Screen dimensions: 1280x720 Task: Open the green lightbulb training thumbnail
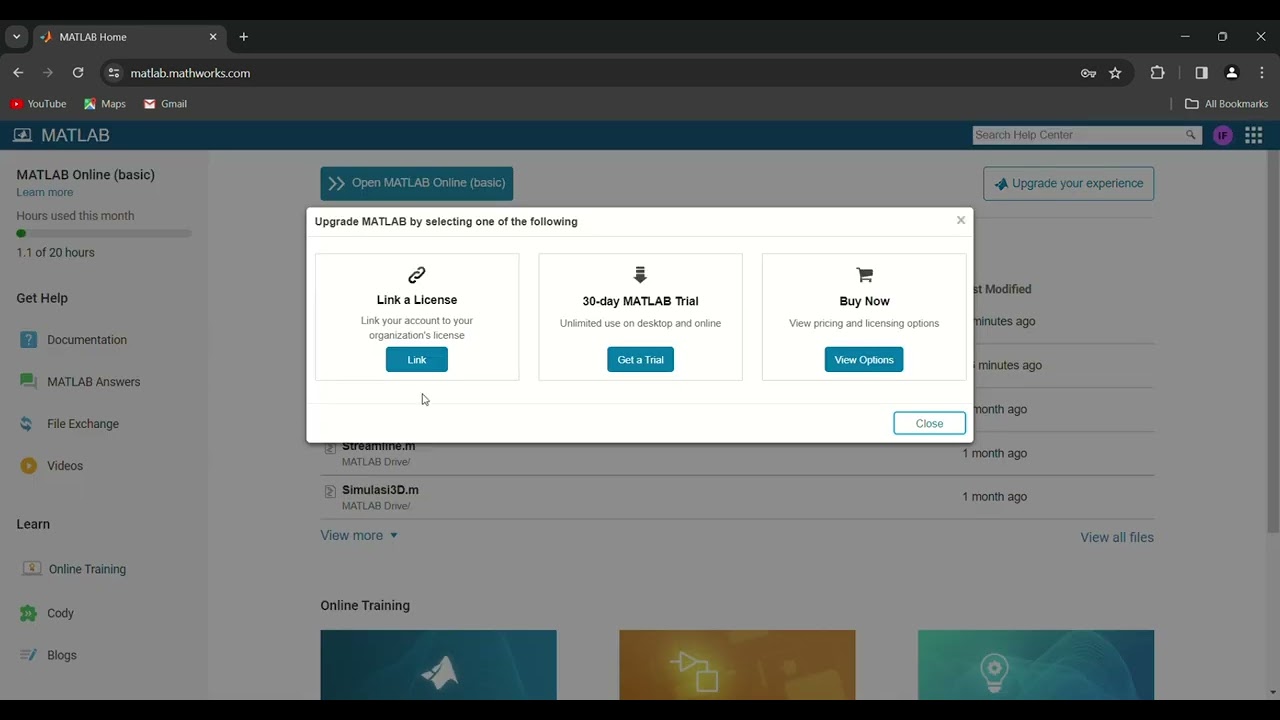[1036, 665]
